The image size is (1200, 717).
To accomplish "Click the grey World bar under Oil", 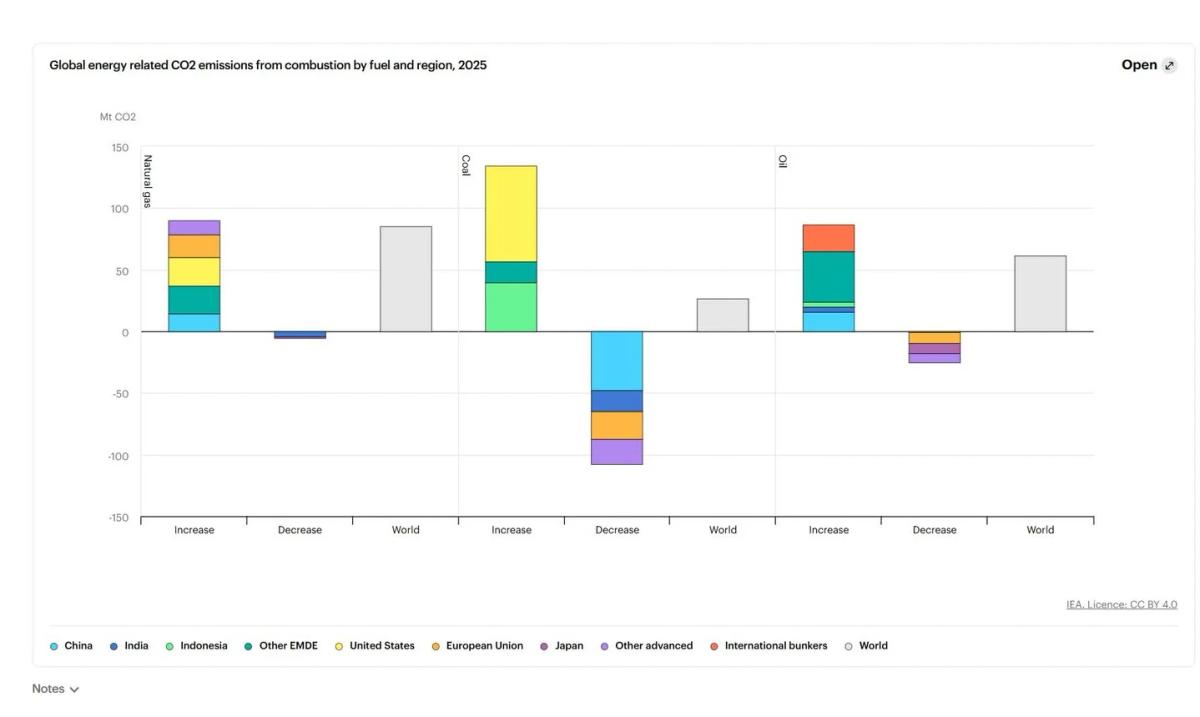I will [x=1040, y=290].
